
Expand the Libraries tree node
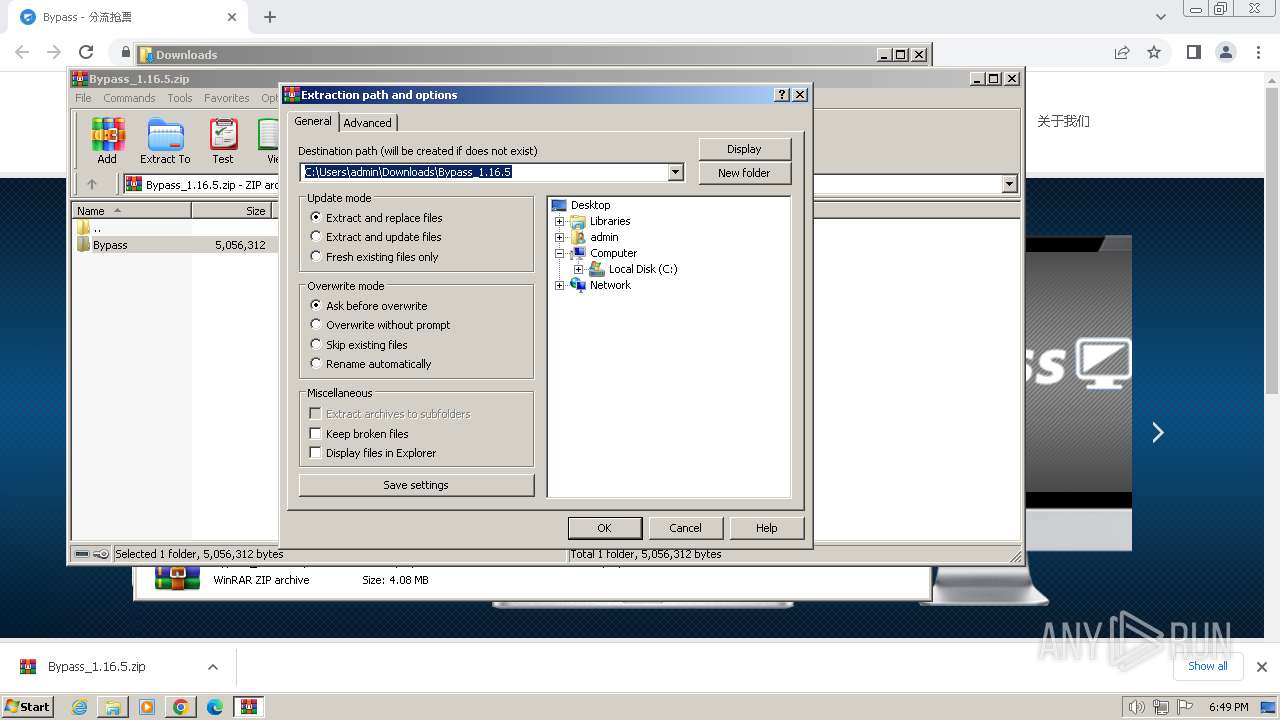560,221
